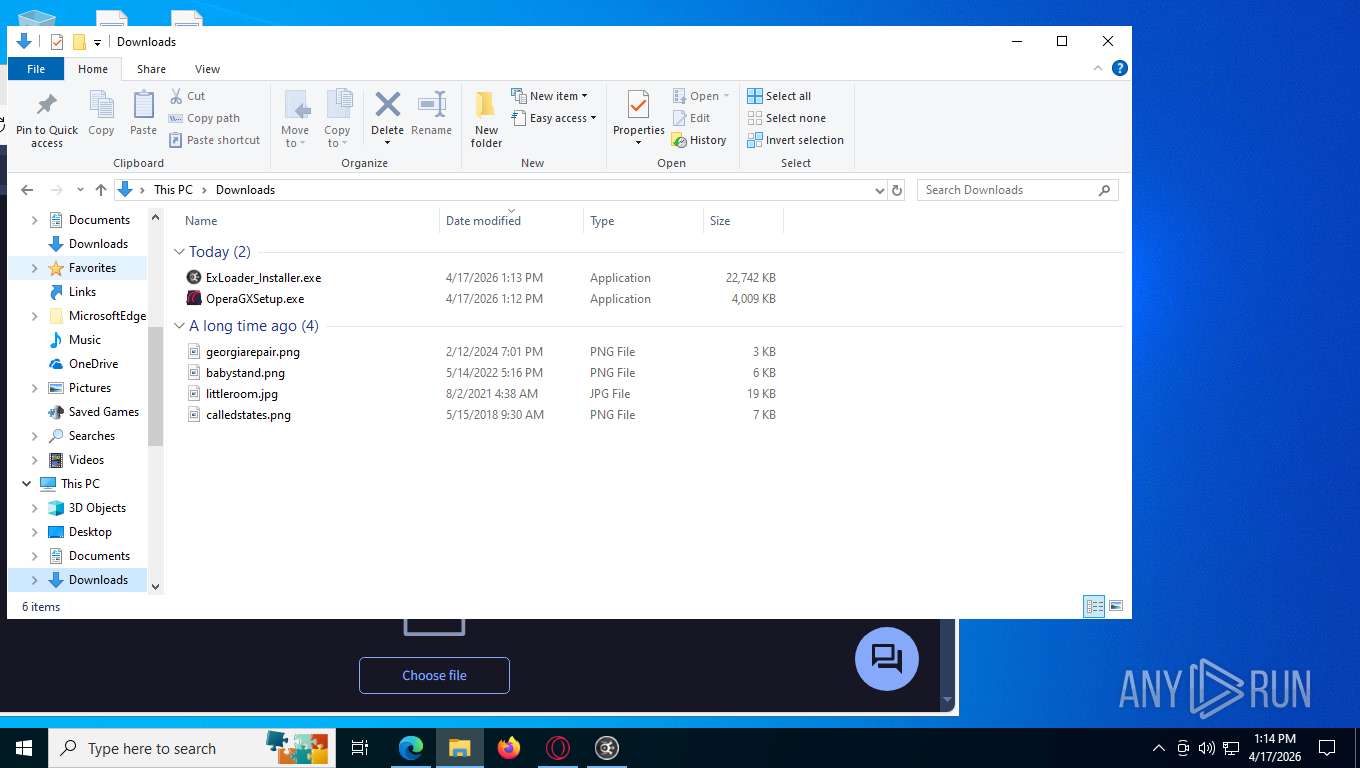1360x768 pixels.
Task: Sort by the Size column header
Action: [x=744, y=221]
